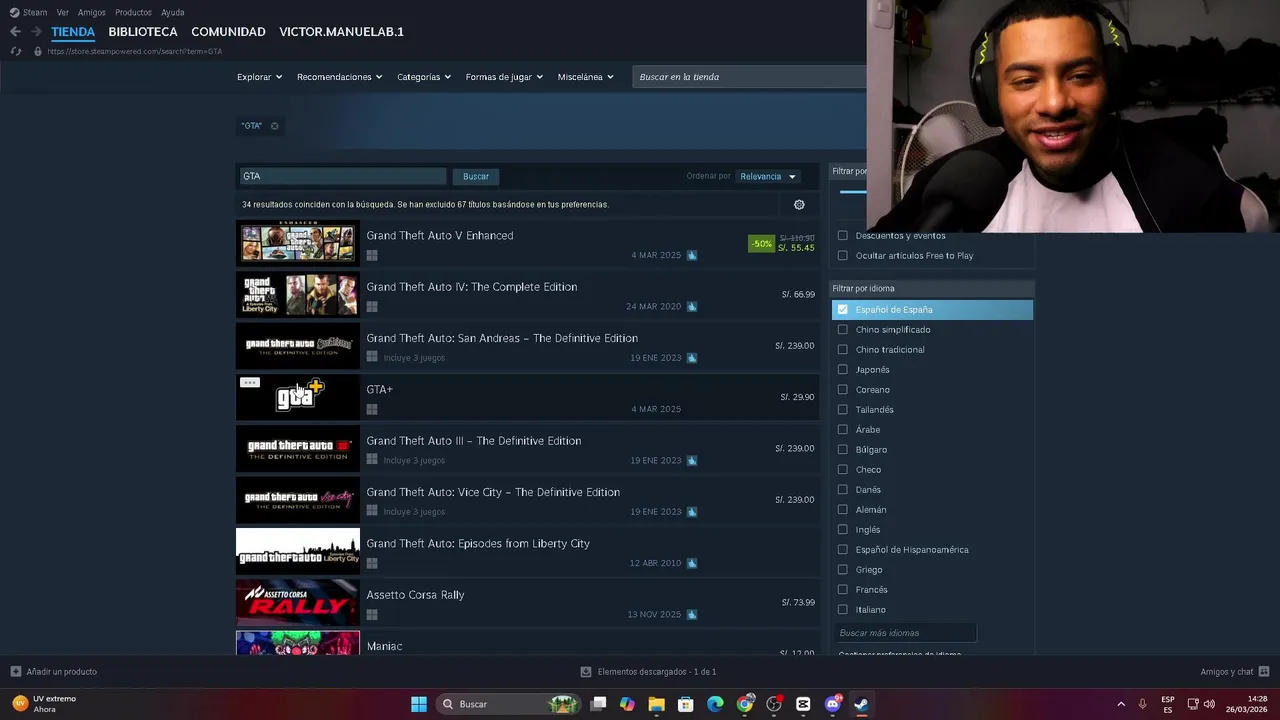Click Steam Deck icon on San Andreas row

(x=692, y=358)
